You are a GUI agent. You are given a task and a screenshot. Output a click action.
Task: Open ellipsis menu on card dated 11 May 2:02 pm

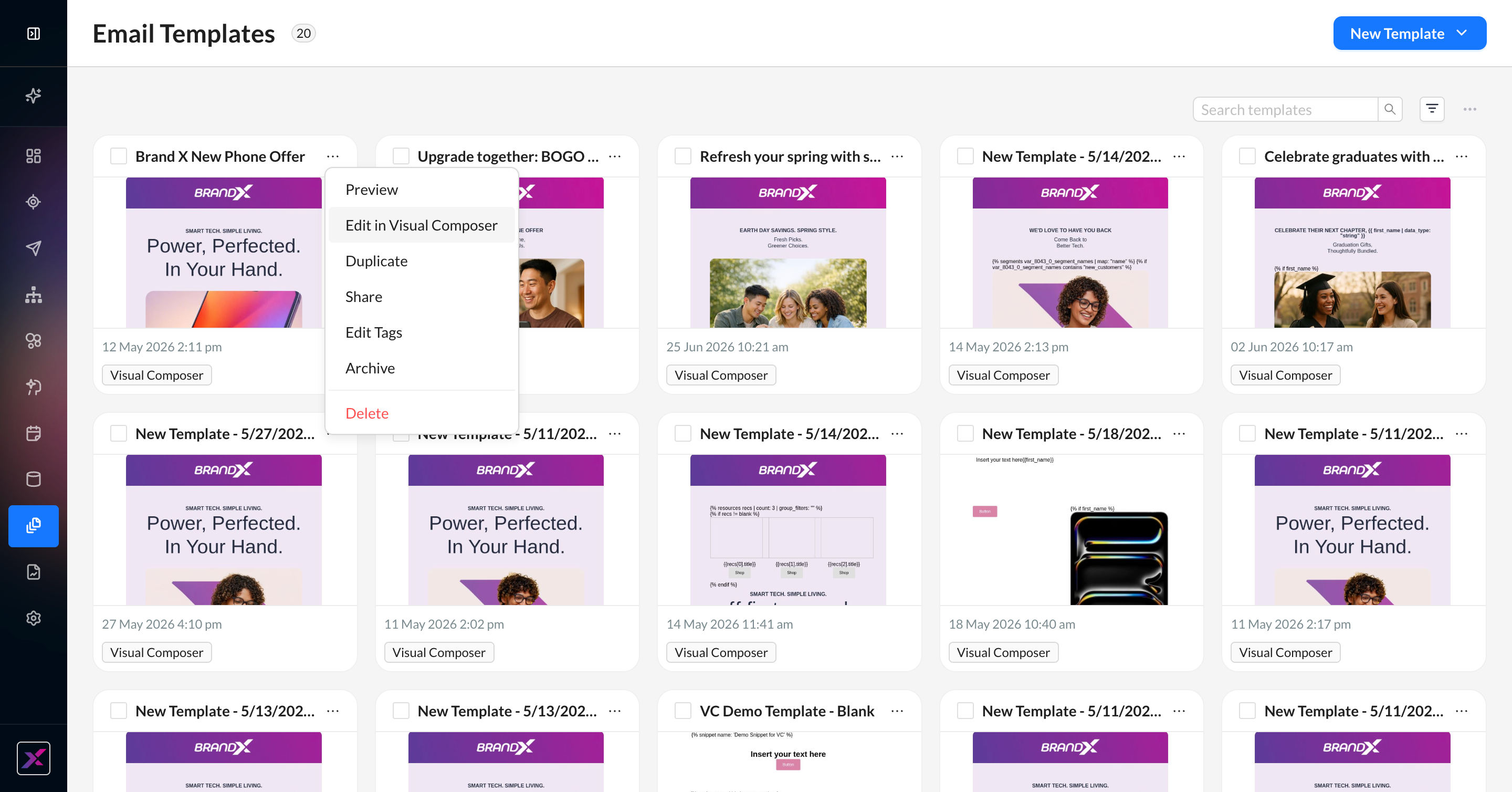coord(615,434)
